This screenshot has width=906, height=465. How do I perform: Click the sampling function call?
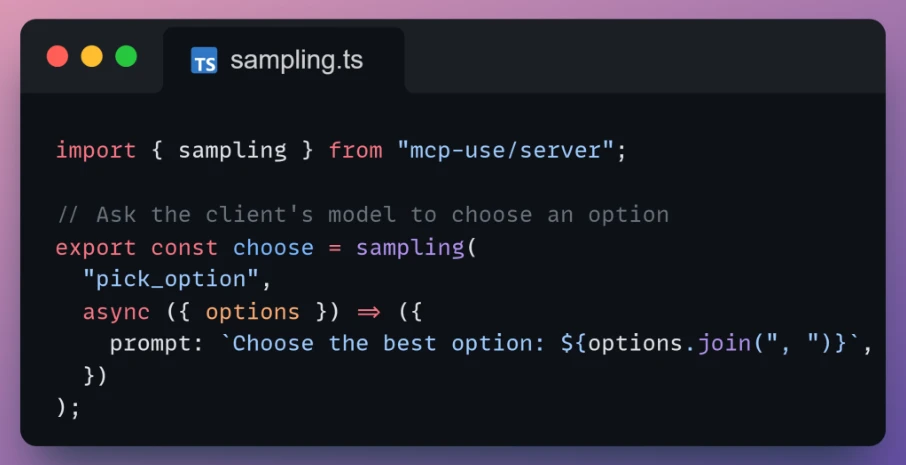click(x=410, y=248)
